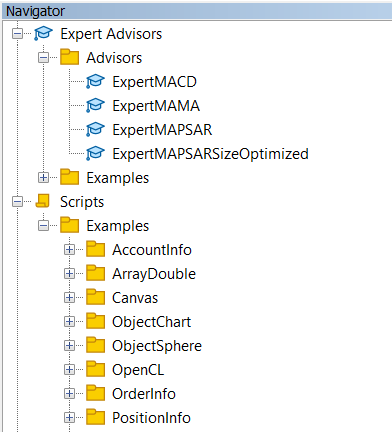Expand the ObjectChart folder

coord(69,322)
